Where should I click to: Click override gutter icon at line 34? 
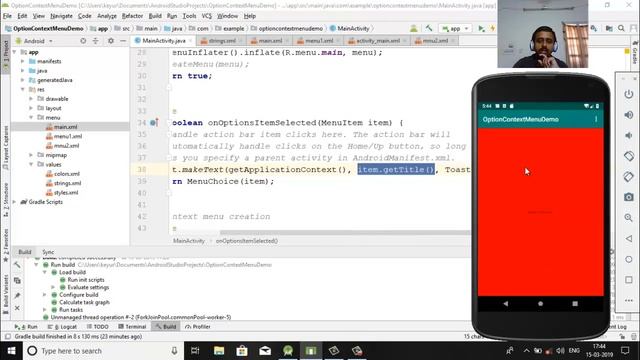pyautogui.click(x=154, y=122)
